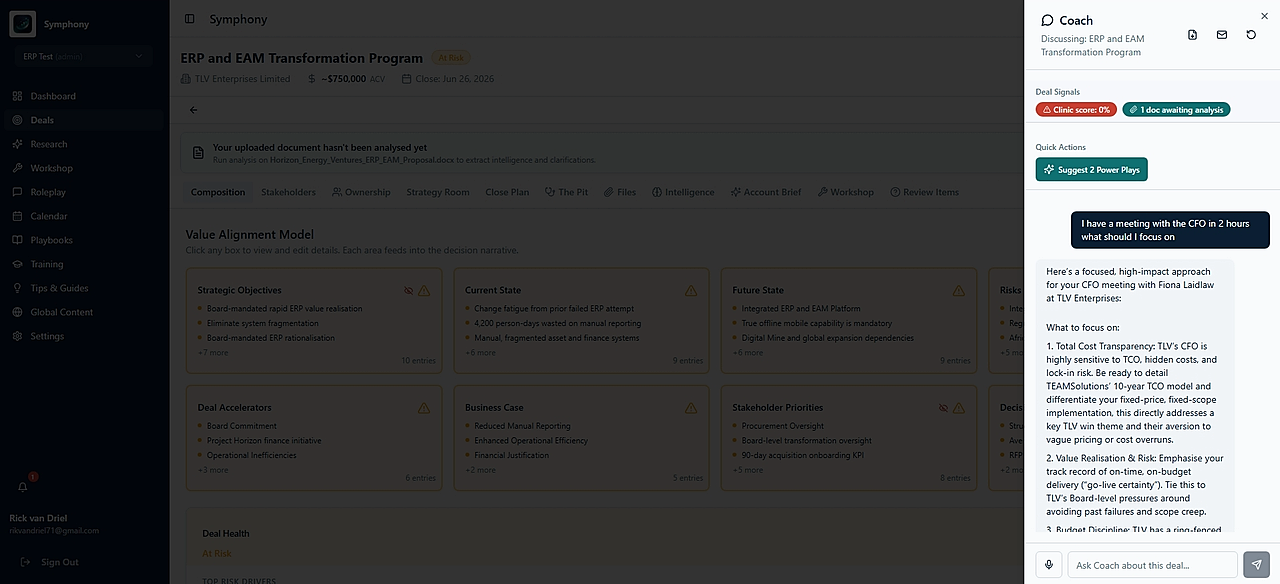Open Roleplay in the sidebar
This screenshot has height=584, width=1280.
(x=48, y=192)
